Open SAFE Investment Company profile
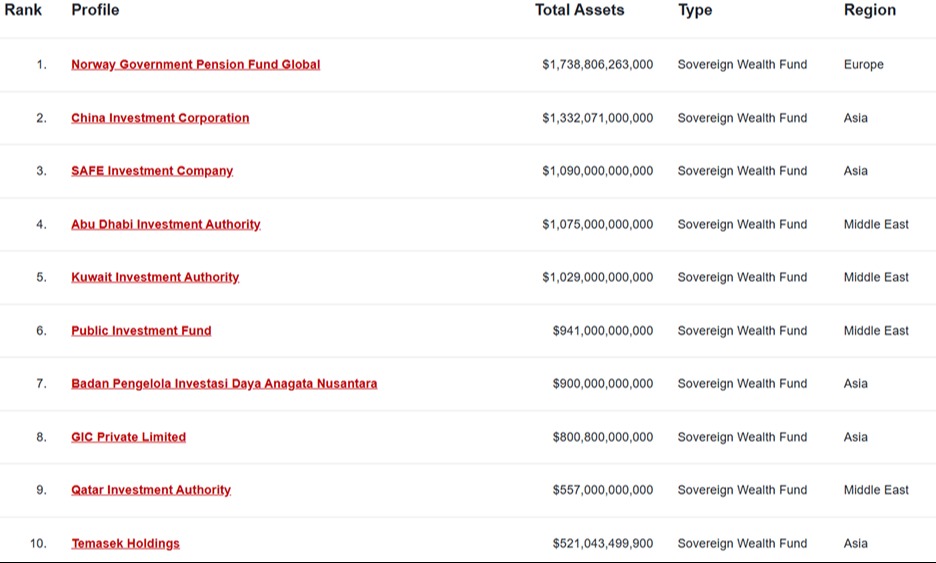The height and width of the screenshot is (563, 936). (x=152, y=171)
